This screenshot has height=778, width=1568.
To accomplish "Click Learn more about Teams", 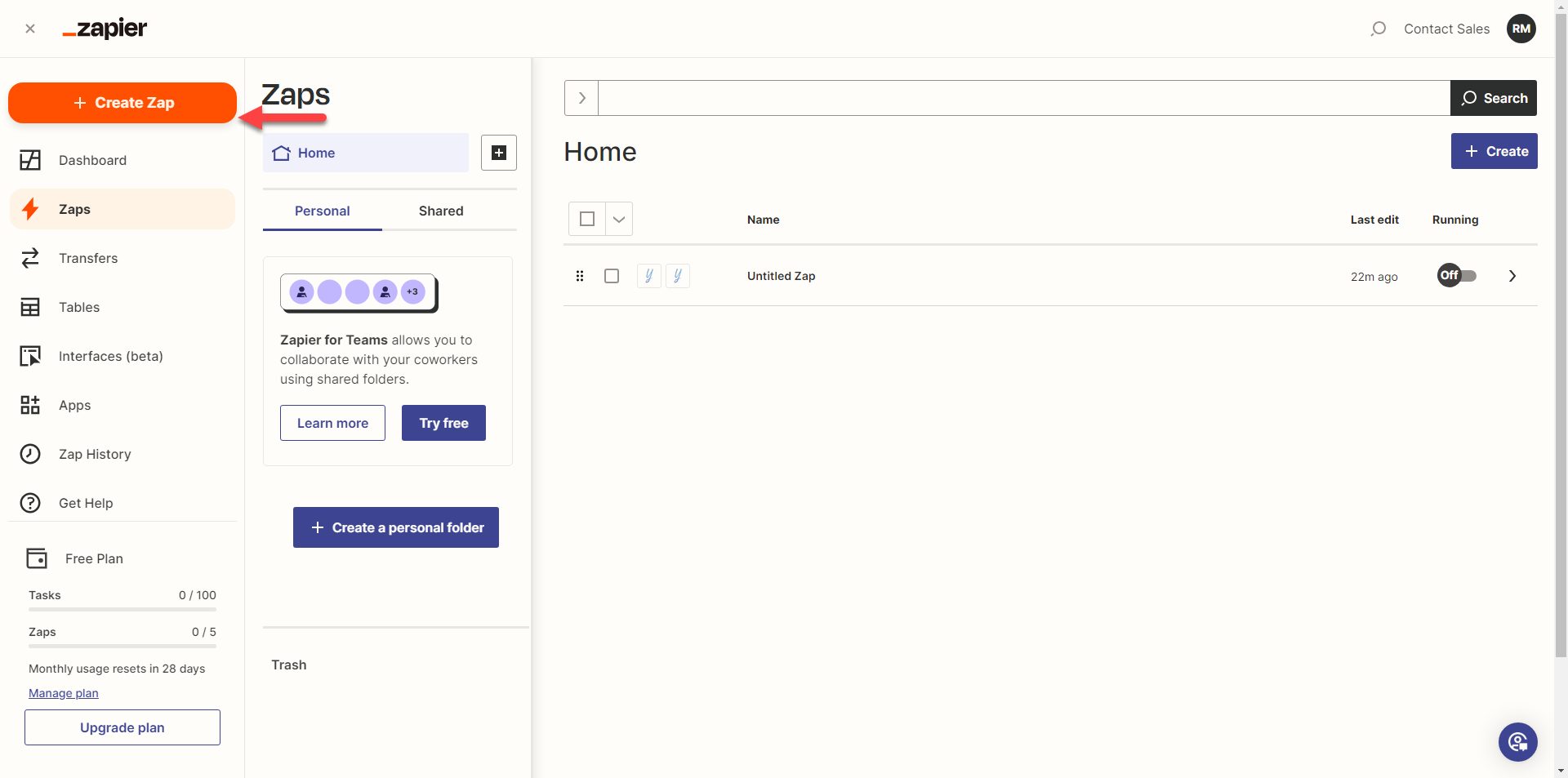I will click(332, 423).
